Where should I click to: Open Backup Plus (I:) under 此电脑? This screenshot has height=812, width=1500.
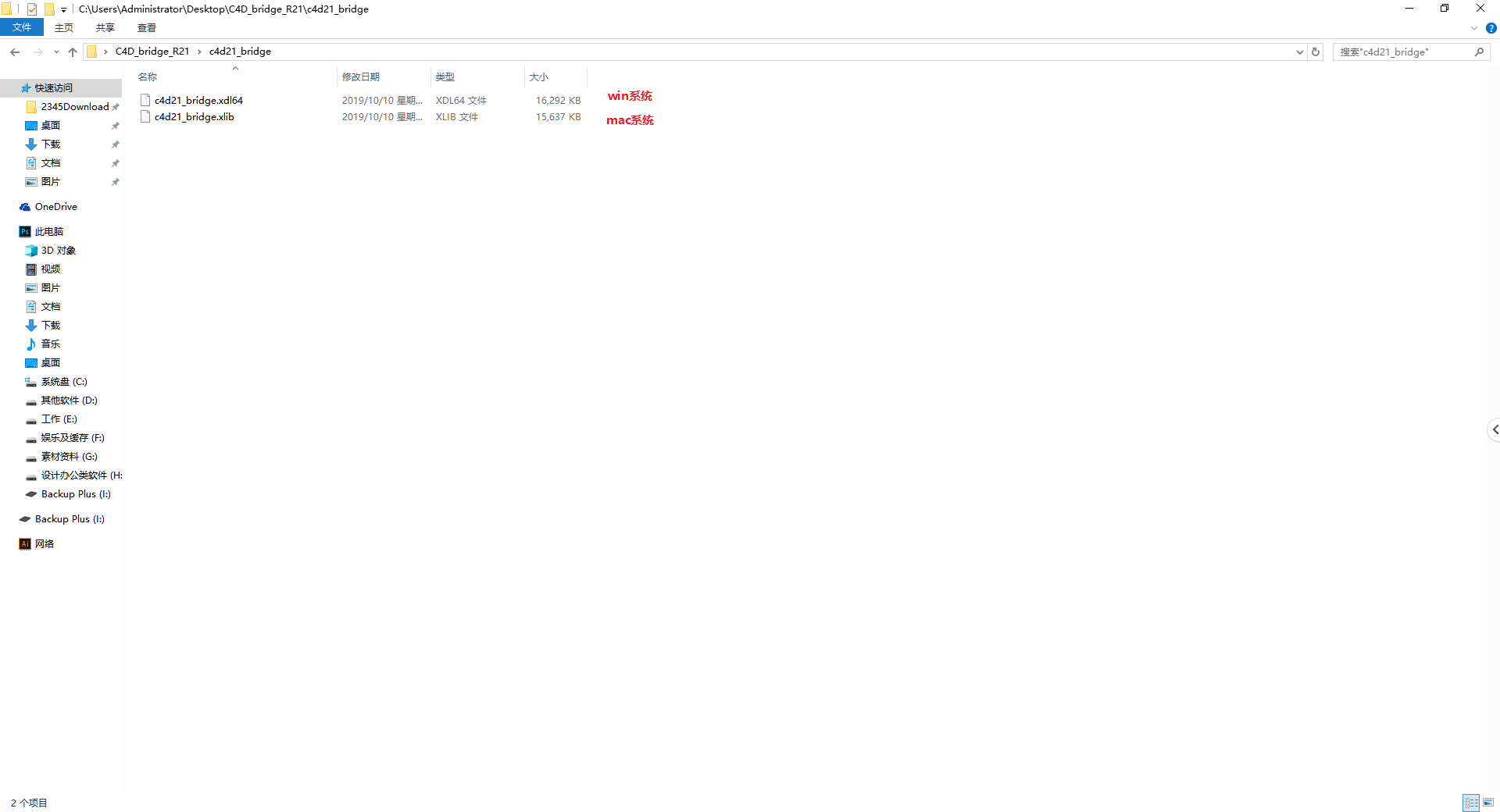coord(76,494)
